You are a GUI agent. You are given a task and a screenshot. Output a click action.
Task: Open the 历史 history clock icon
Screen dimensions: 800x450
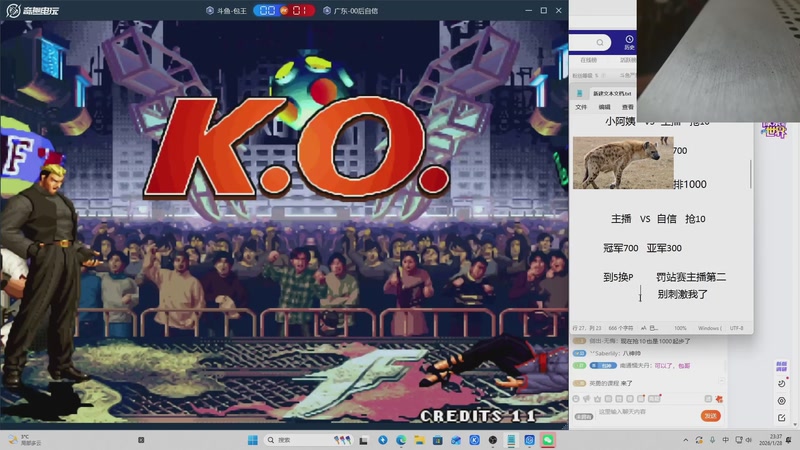click(x=629, y=42)
